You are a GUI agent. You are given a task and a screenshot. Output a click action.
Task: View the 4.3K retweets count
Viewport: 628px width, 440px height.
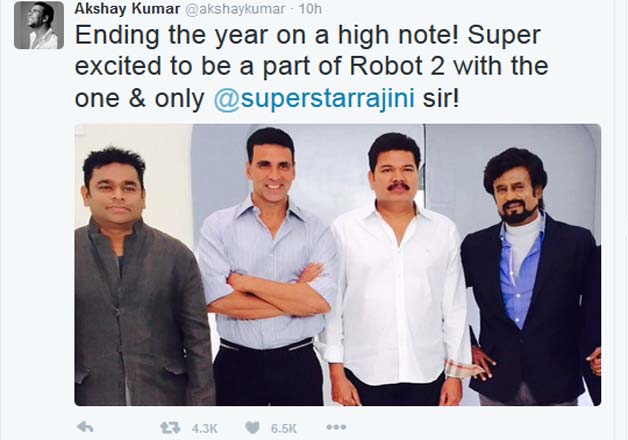click(205, 429)
